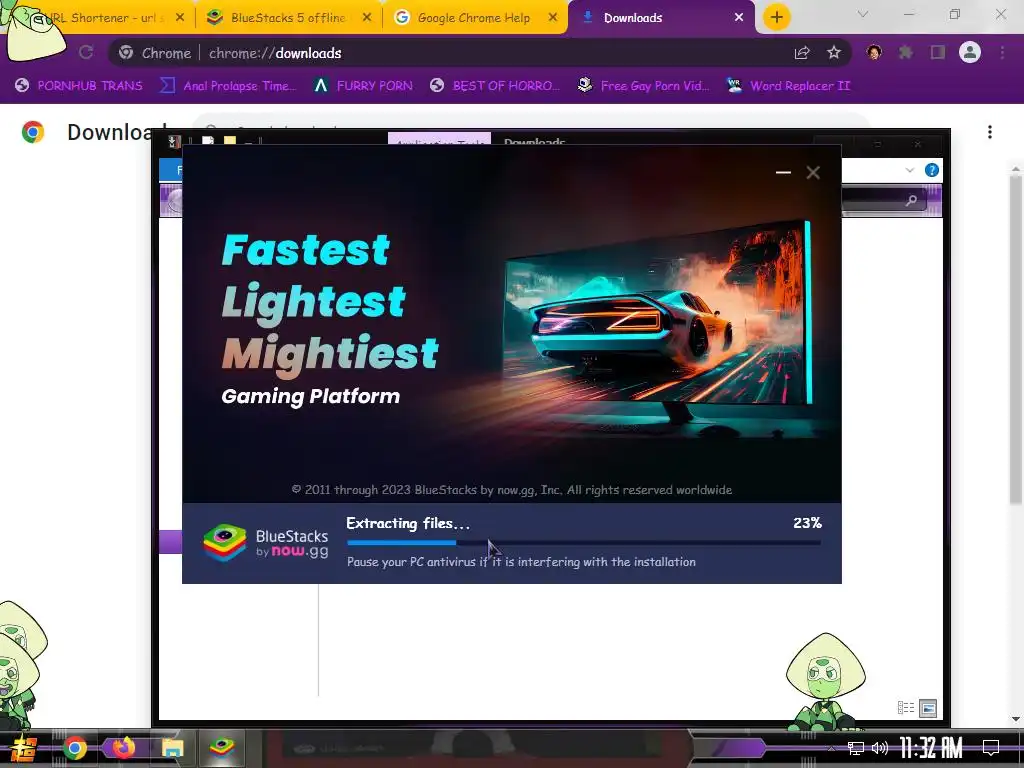Open the Extensions puzzle-piece menu
1024x768 pixels.
pyautogui.click(x=906, y=52)
